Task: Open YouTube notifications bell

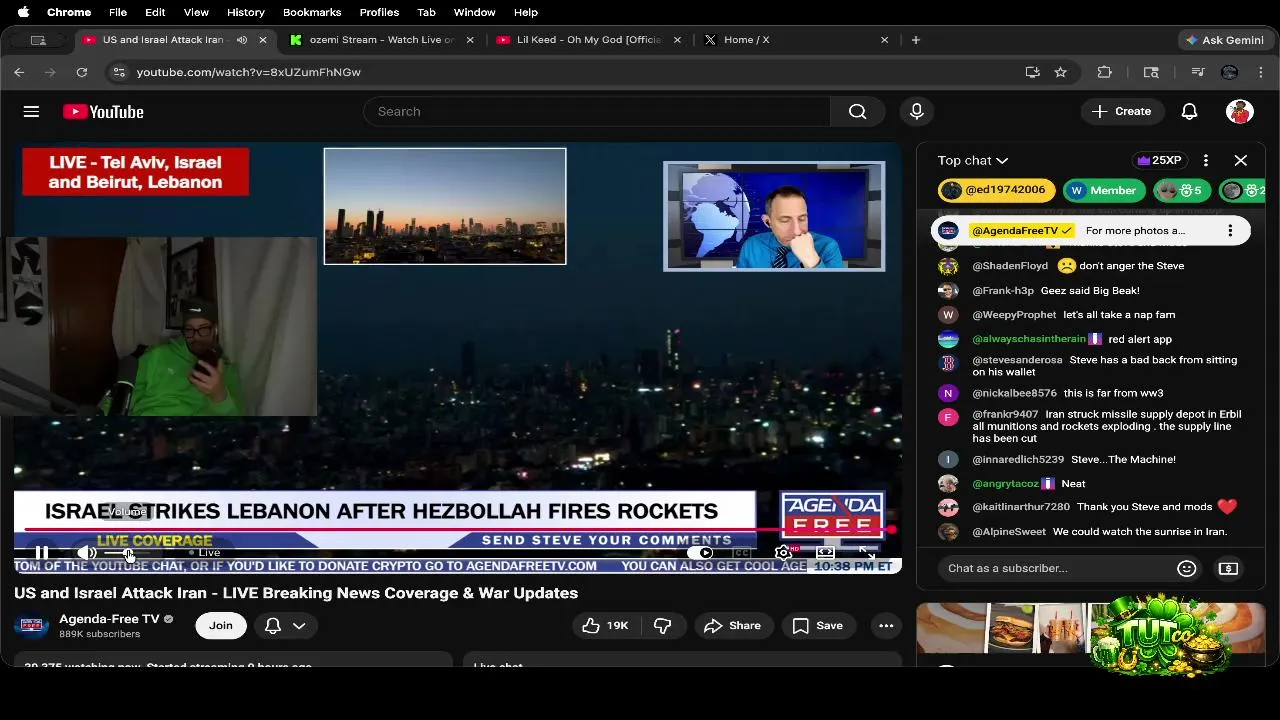Action: pos(1189,111)
